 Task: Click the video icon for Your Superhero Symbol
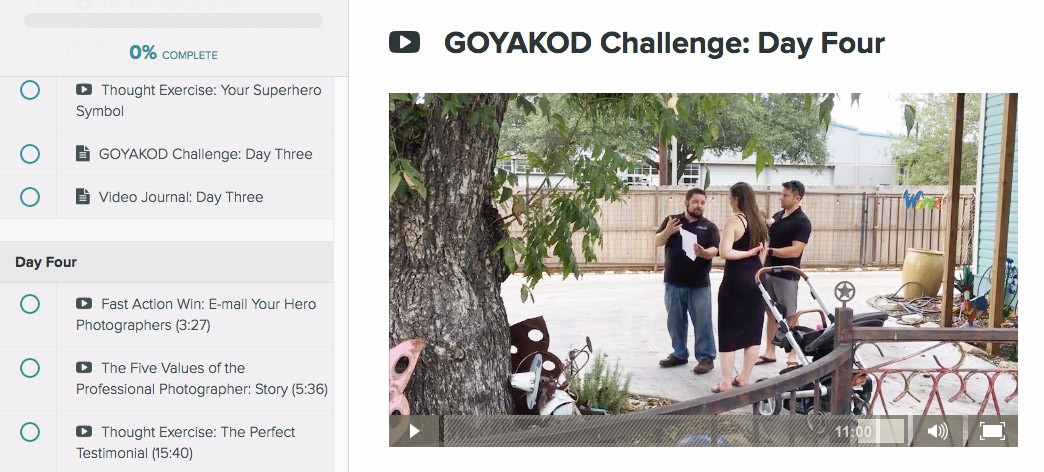pyautogui.click(x=84, y=89)
